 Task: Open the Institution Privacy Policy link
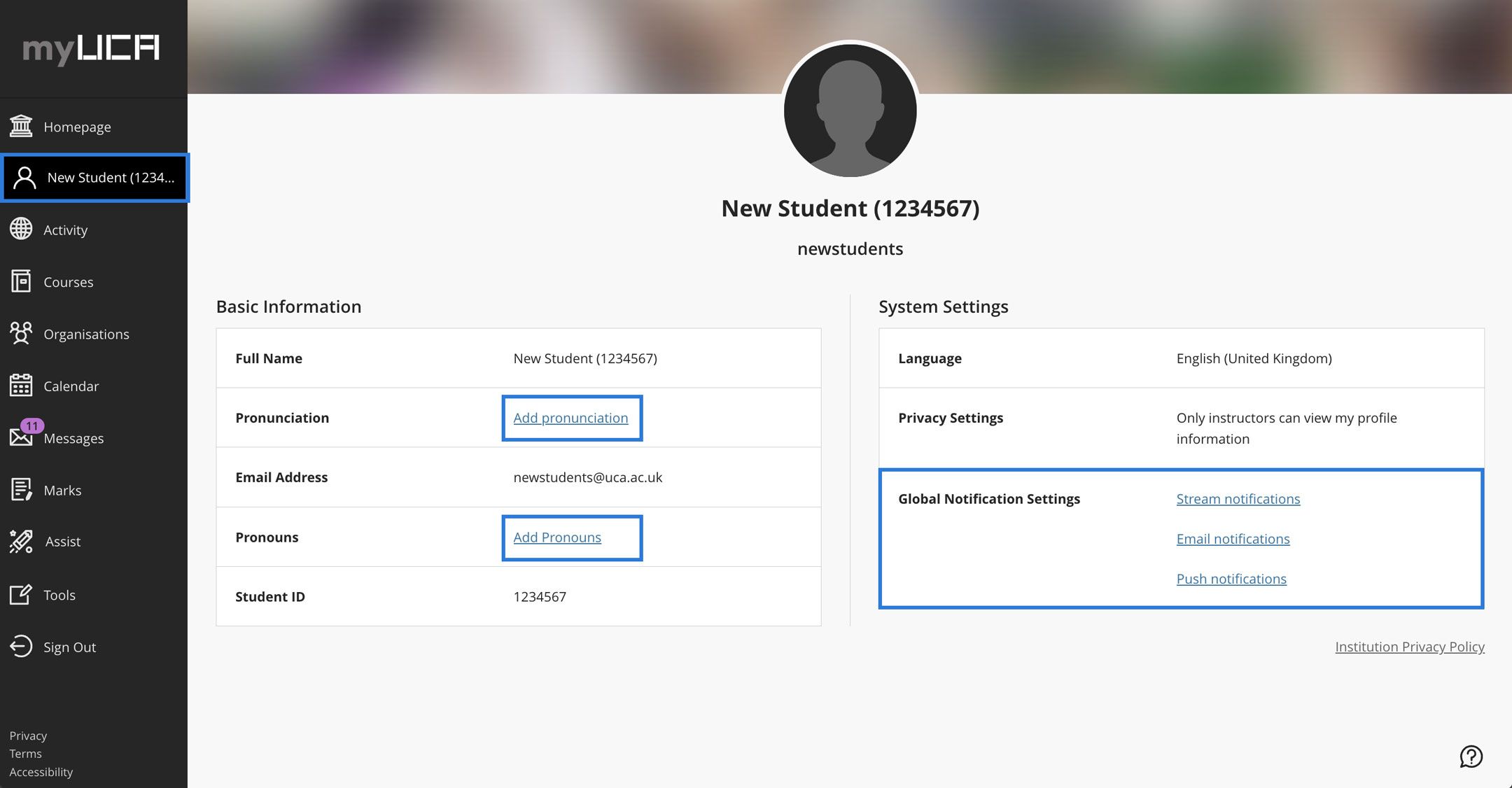(1409, 647)
